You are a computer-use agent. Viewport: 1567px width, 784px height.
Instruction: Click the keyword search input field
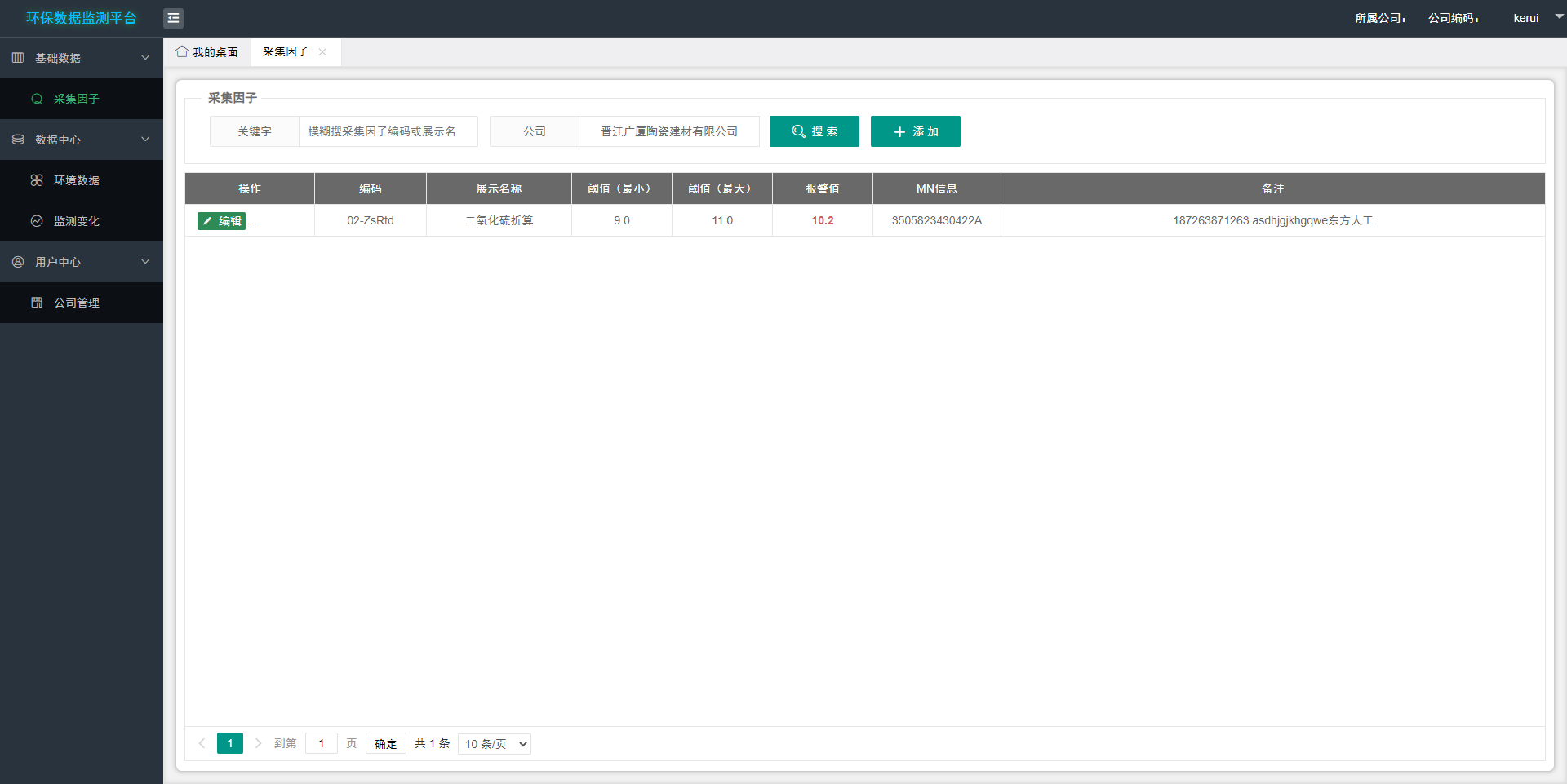[x=388, y=131]
